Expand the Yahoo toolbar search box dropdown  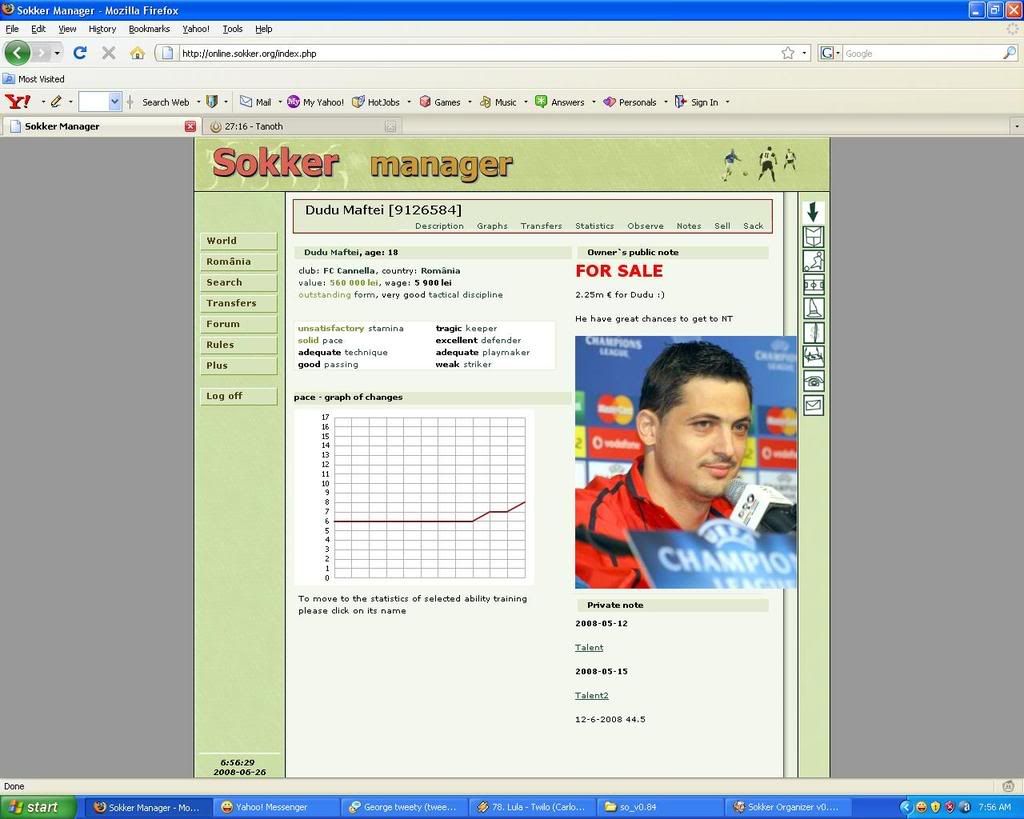[x=115, y=101]
